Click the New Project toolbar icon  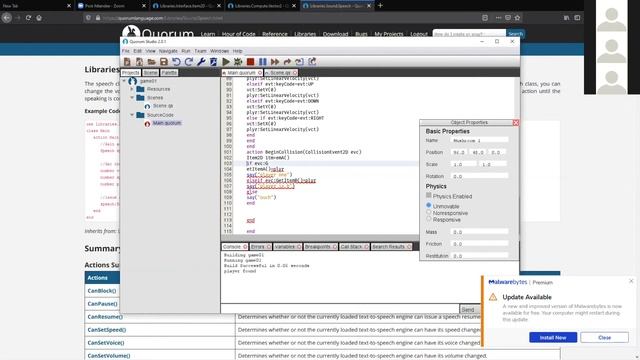pyautogui.click(x=127, y=62)
